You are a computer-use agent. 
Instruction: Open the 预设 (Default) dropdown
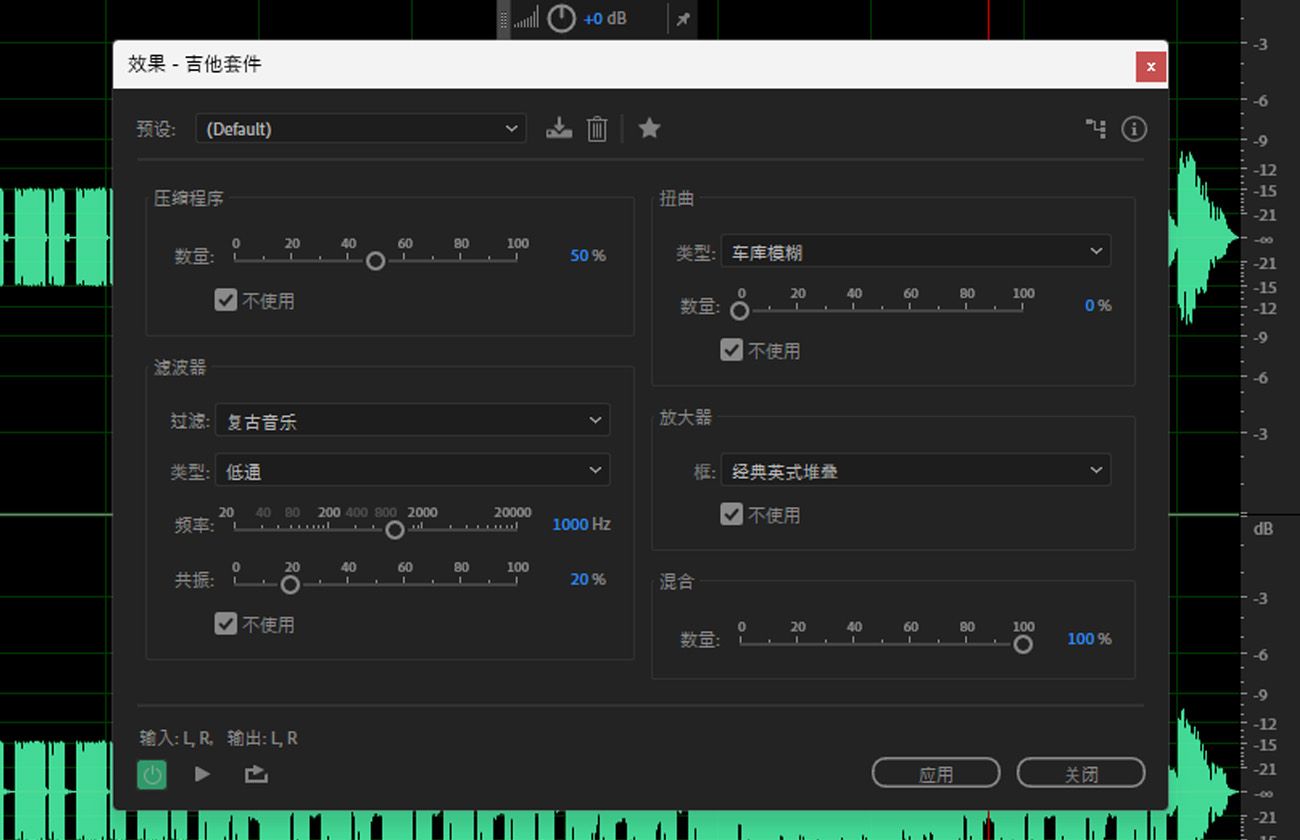(x=361, y=128)
